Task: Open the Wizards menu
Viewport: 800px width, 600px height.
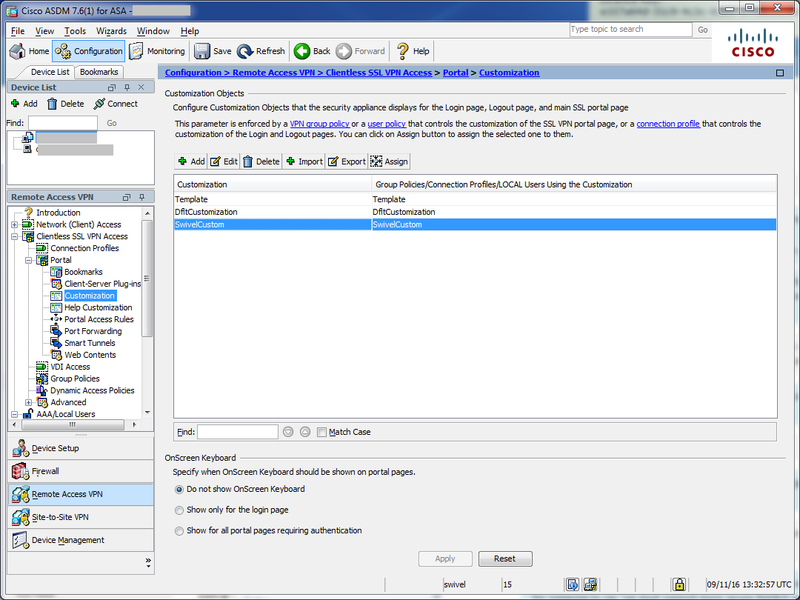Action: [x=111, y=31]
